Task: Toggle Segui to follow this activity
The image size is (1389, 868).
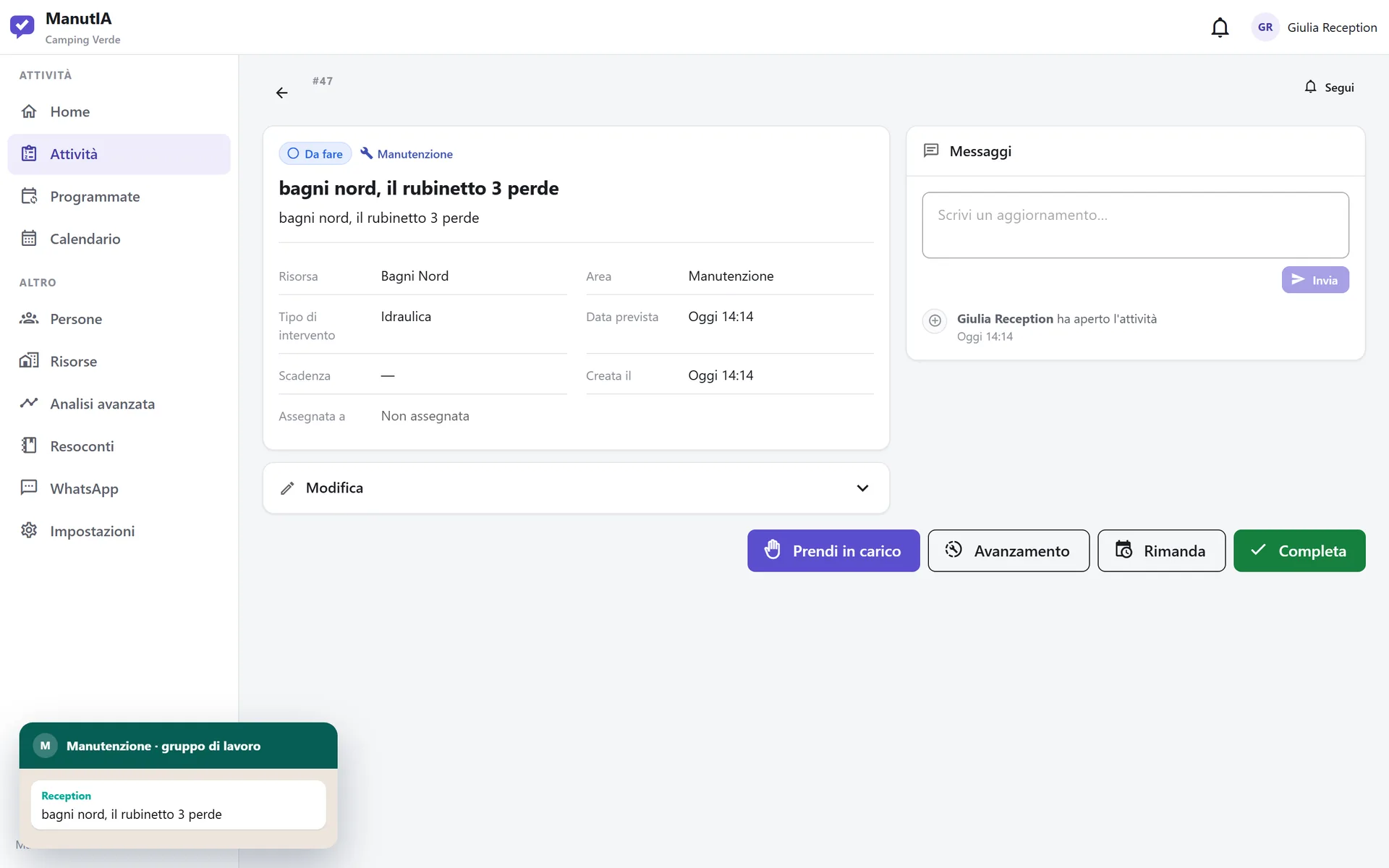Action: pyautogui.click(x=1329, y=87)
